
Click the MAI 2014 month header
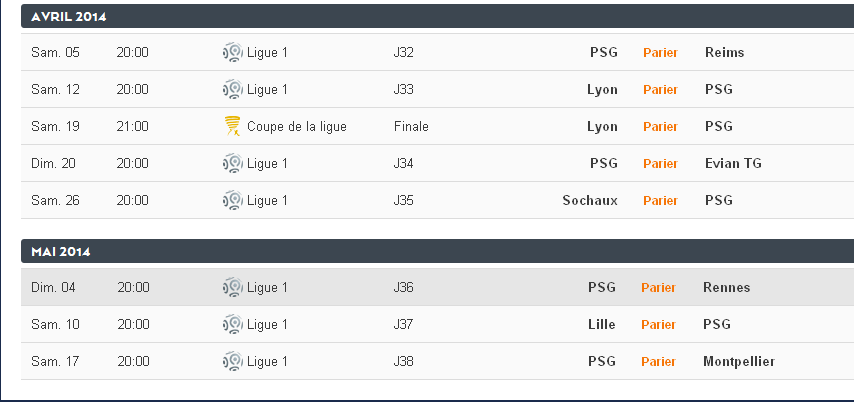tap(61, 251)
